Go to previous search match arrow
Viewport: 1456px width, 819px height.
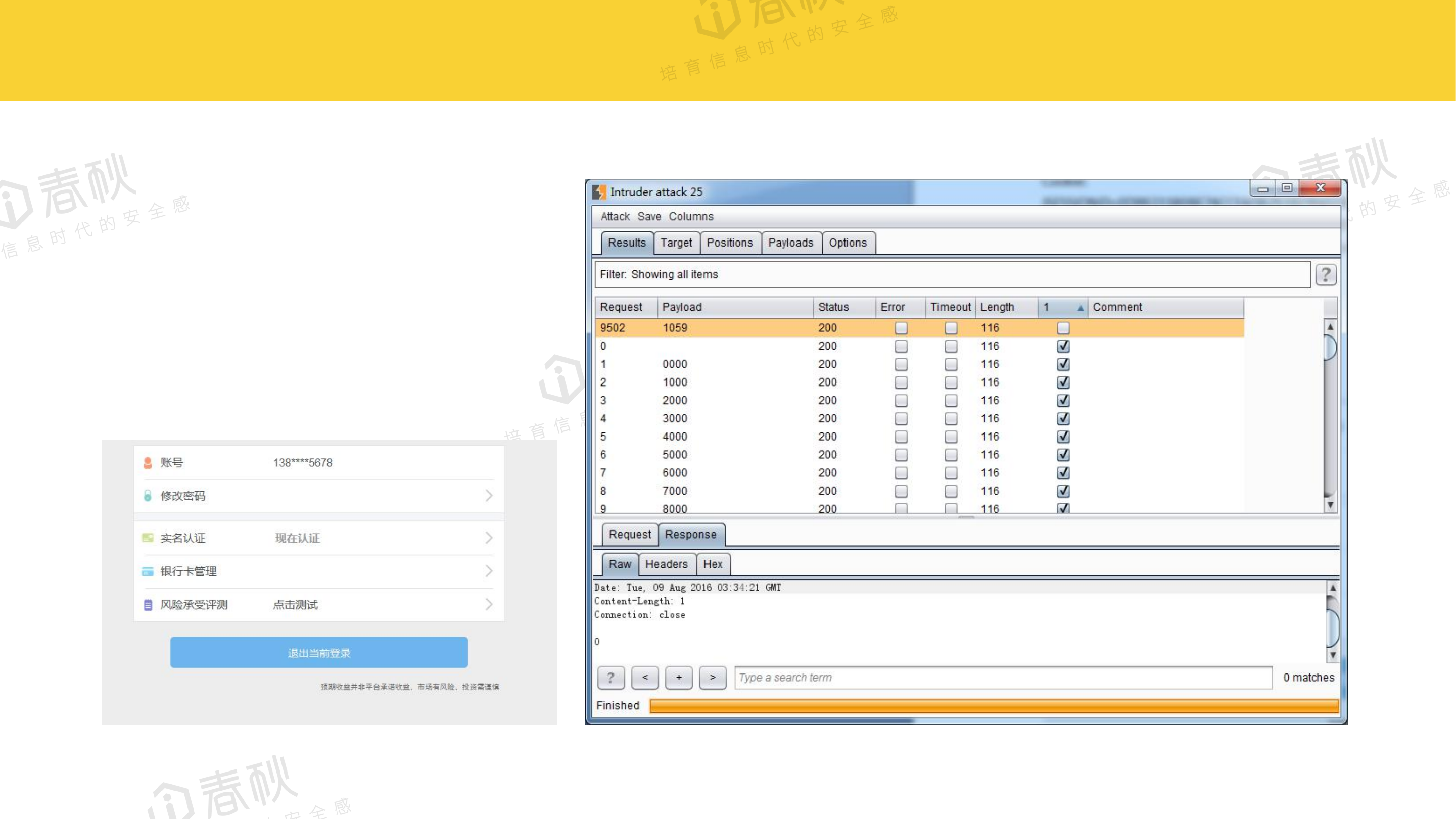pos(645,677)
